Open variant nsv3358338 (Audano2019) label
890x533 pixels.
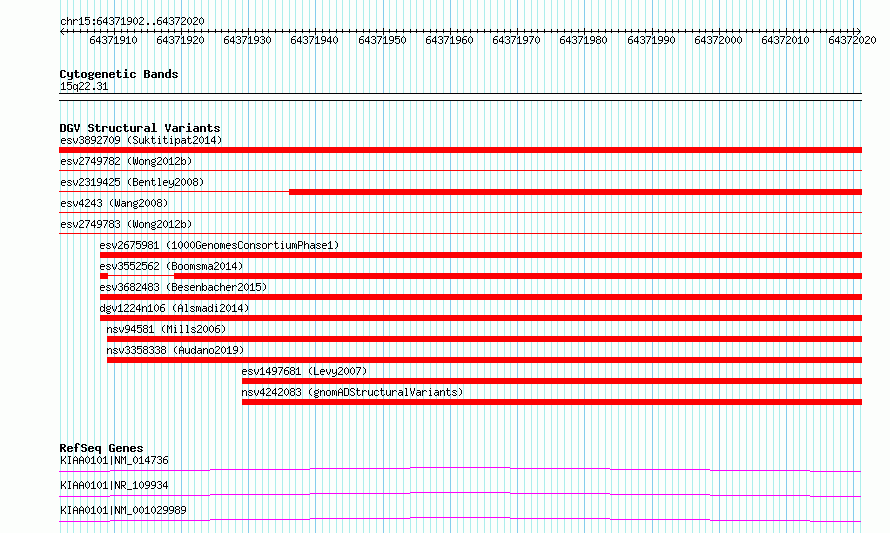click(x=175, y=350)
